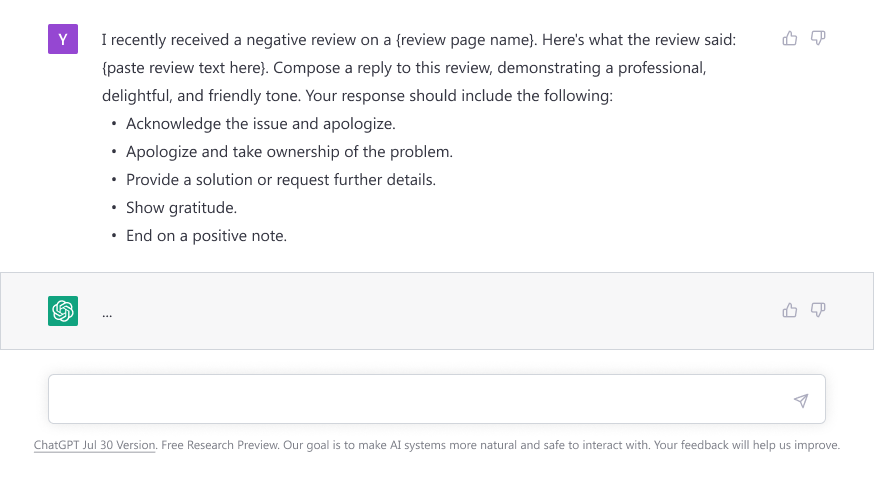Click the green ChatGPT logo avatar
The height and width of the screenshot is (484, 874).
(63, 311)
